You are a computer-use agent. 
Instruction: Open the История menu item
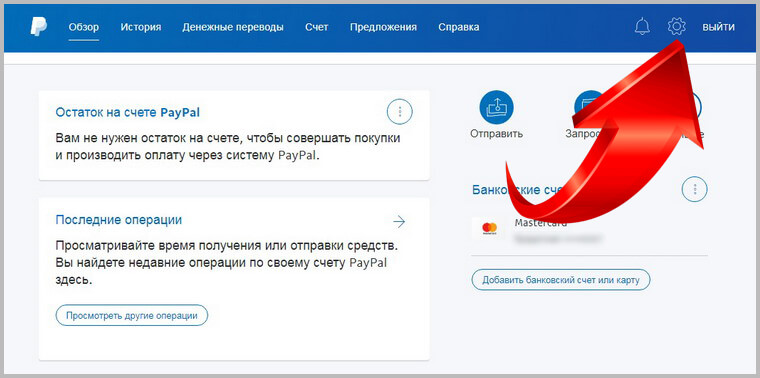(141, 27)
